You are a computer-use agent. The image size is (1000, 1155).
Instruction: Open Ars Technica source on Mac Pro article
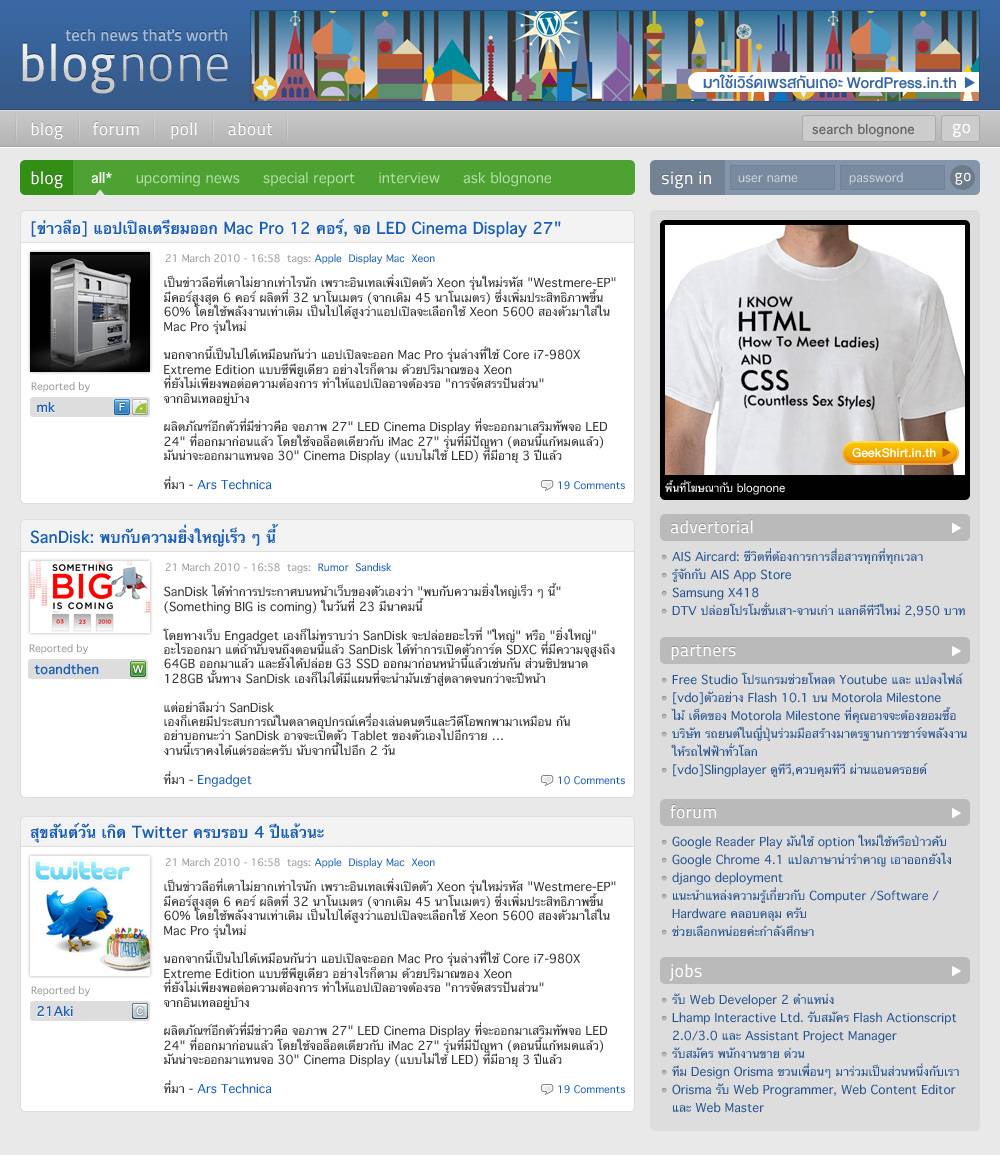(x=234, y=485)
